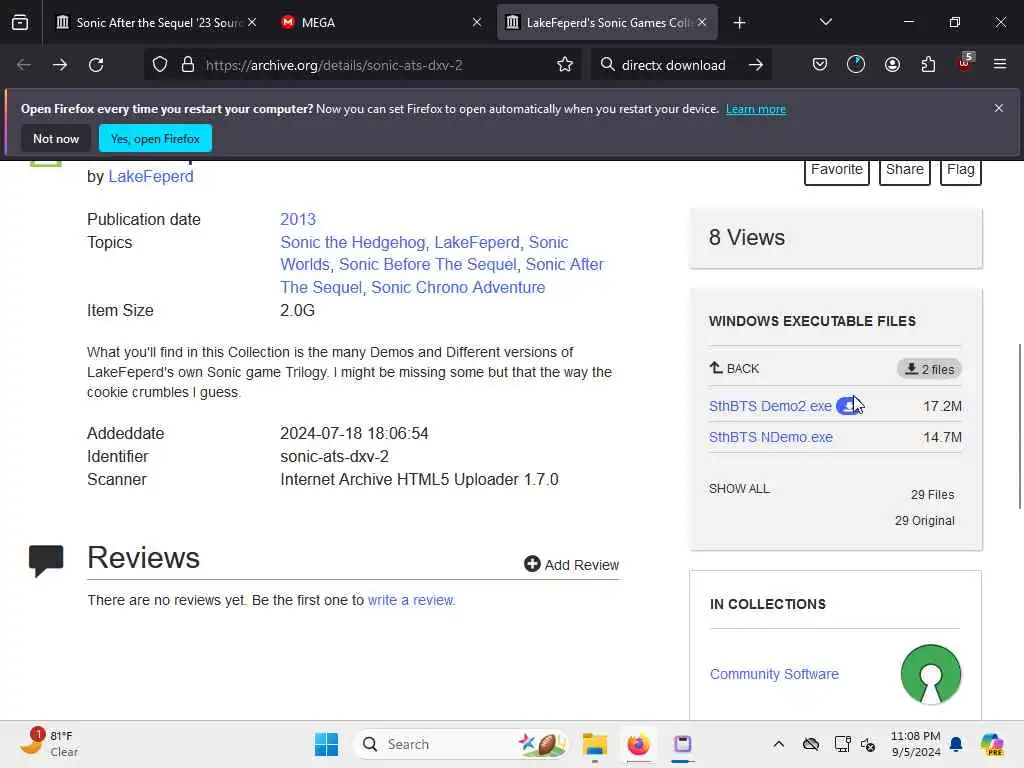This screenshot has width=1024, height=768.
Task: Open Sonic the Hedgehog topic link
Action: click(353, 242)
